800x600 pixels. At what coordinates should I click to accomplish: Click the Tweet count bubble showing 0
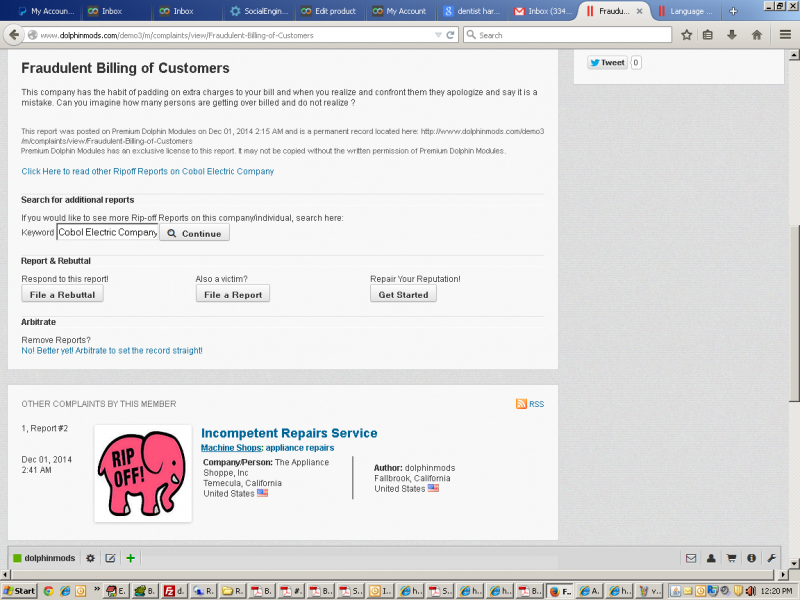(636, 63)
